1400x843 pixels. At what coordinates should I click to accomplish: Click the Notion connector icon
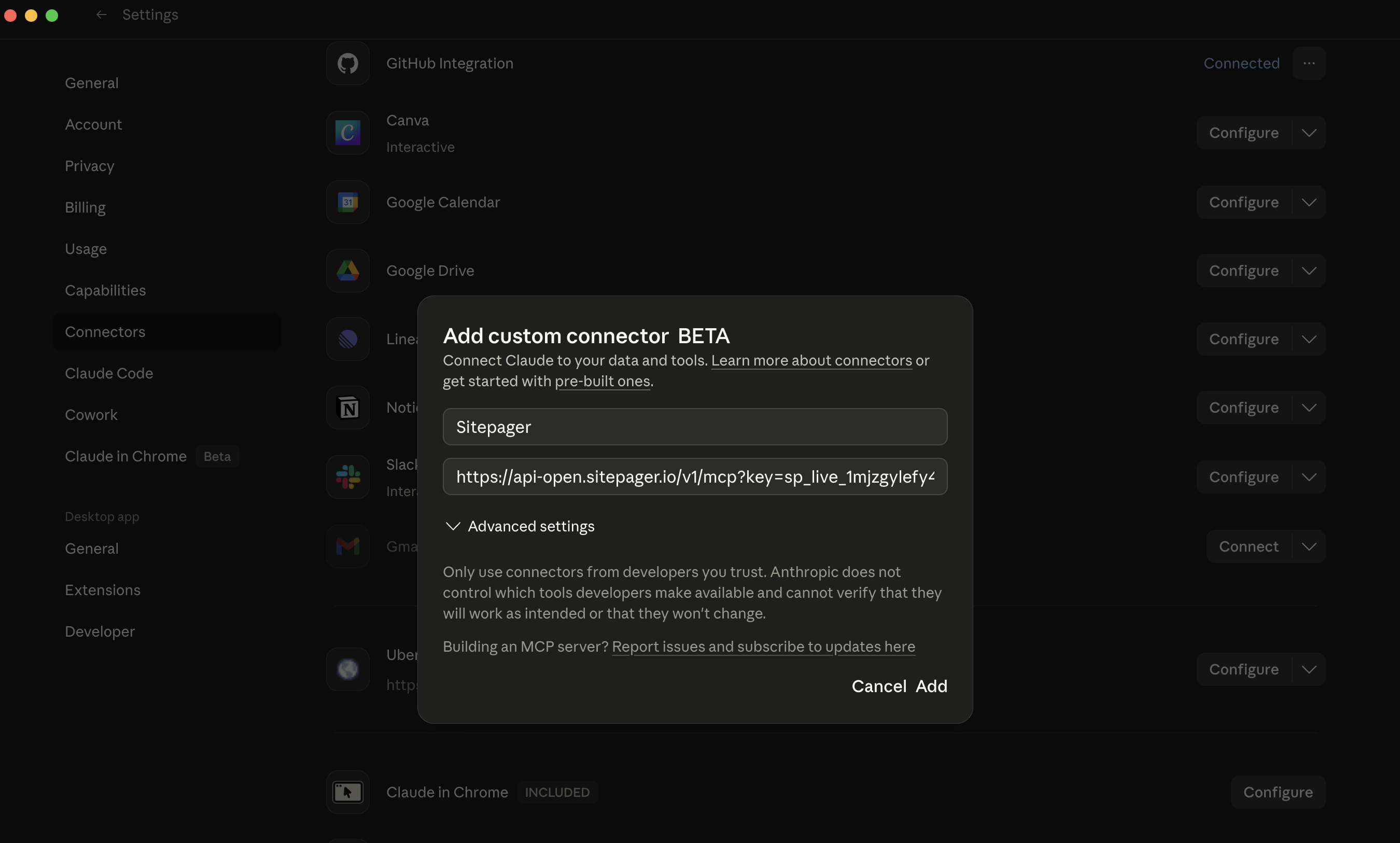click(x=347, y=408)
